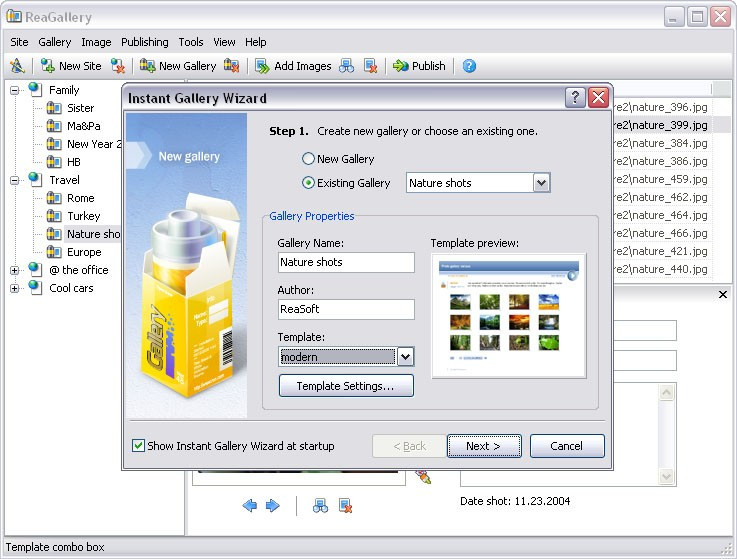The width and height of the screenshot is (737, 559).
Task: Open the Template combo box arrow
Action: (x=405, y=357)
